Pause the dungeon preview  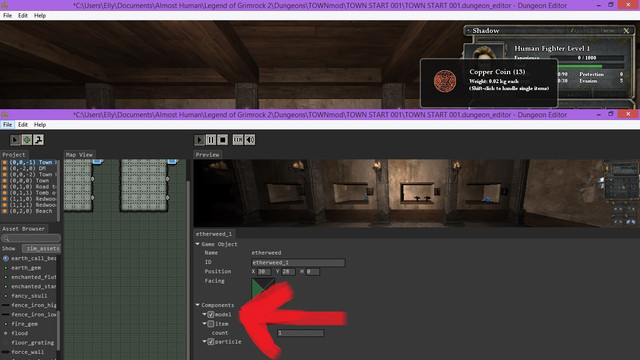[211, 140]
